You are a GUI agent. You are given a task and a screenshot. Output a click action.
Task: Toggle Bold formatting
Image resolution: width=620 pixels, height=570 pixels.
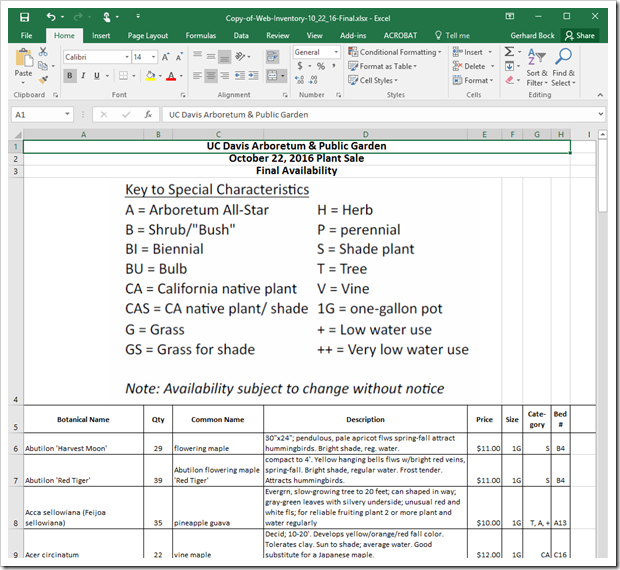pos(70,75)
